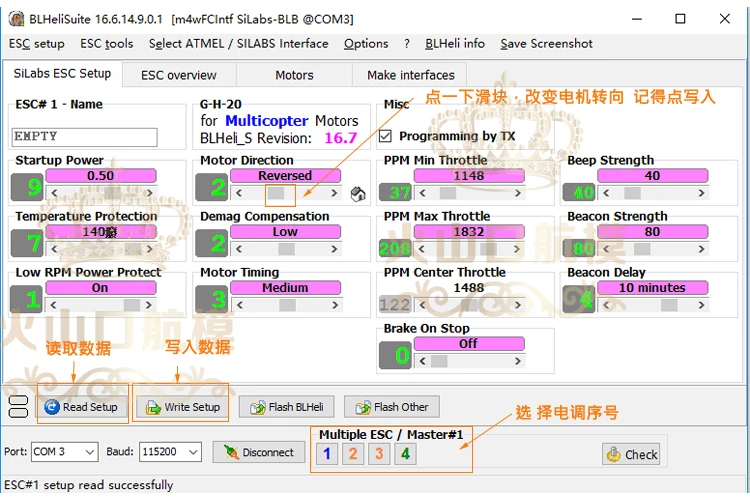
Task: Click the "16.7" BLHeli_S revision number
Action: (341, 138)
